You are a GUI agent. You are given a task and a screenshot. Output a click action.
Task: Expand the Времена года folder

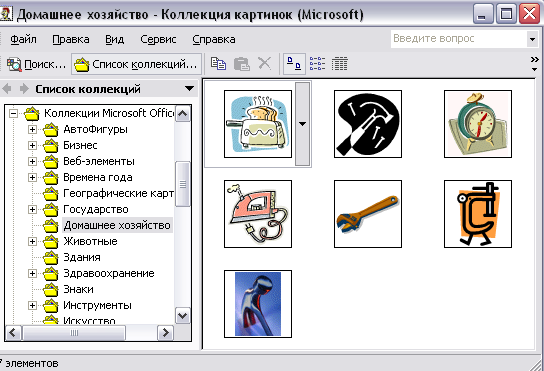32,177
